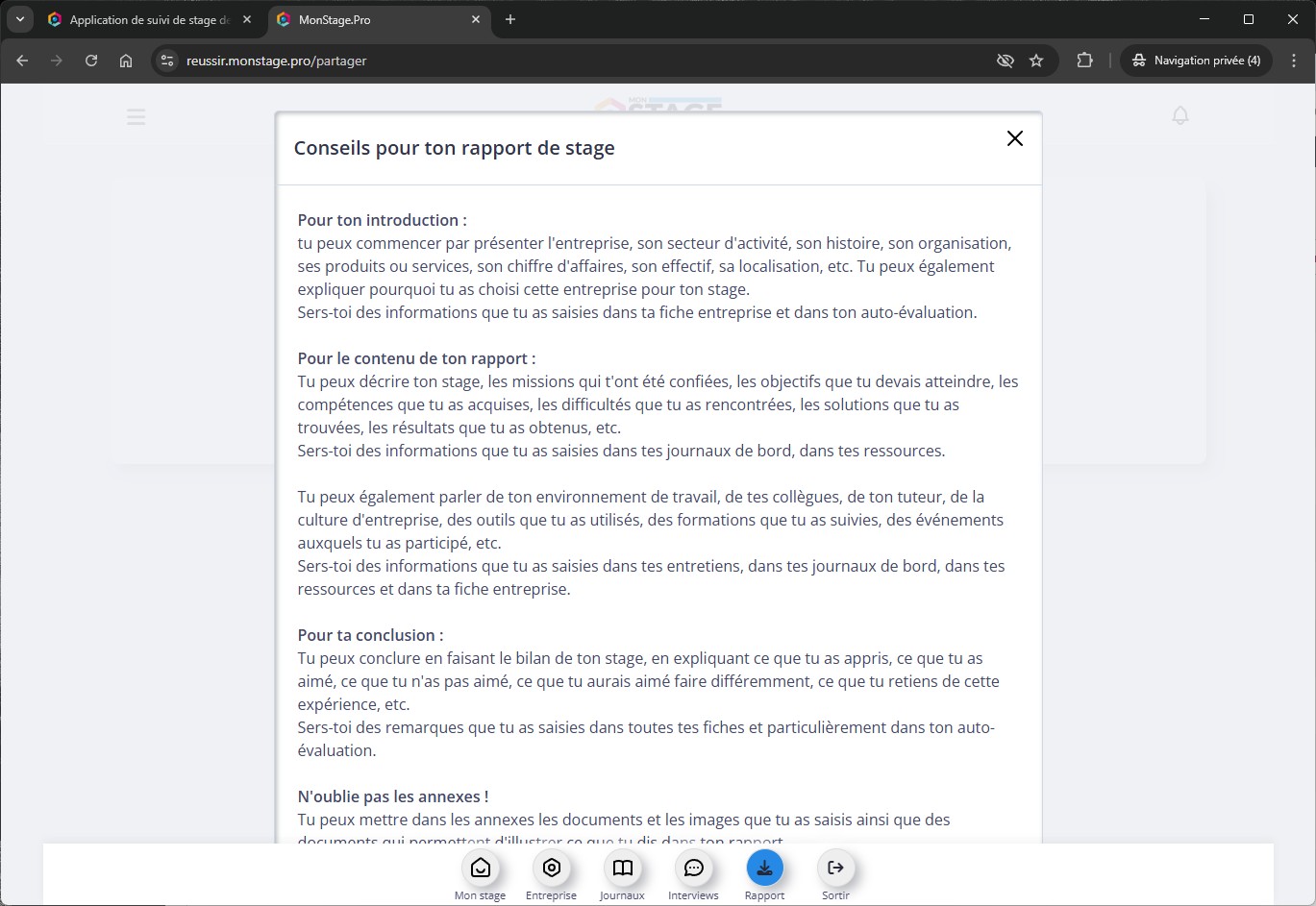Open the Journaux book icon

coord(623,869)
